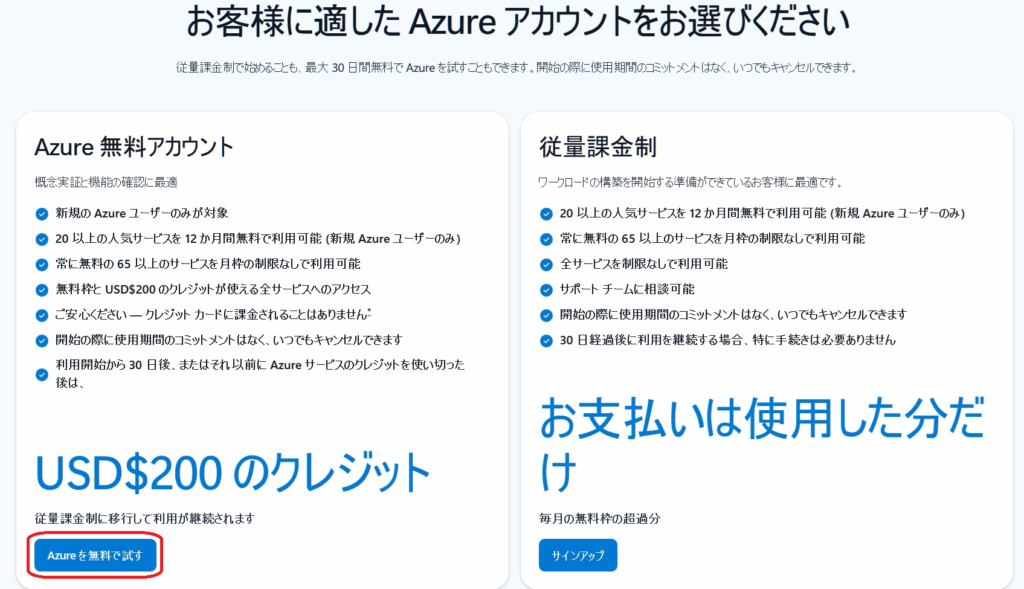Click checkmark beside '常に無料の 65 以上' in the 従量課金制 card

pyautogui.click(x=546, y=239)
